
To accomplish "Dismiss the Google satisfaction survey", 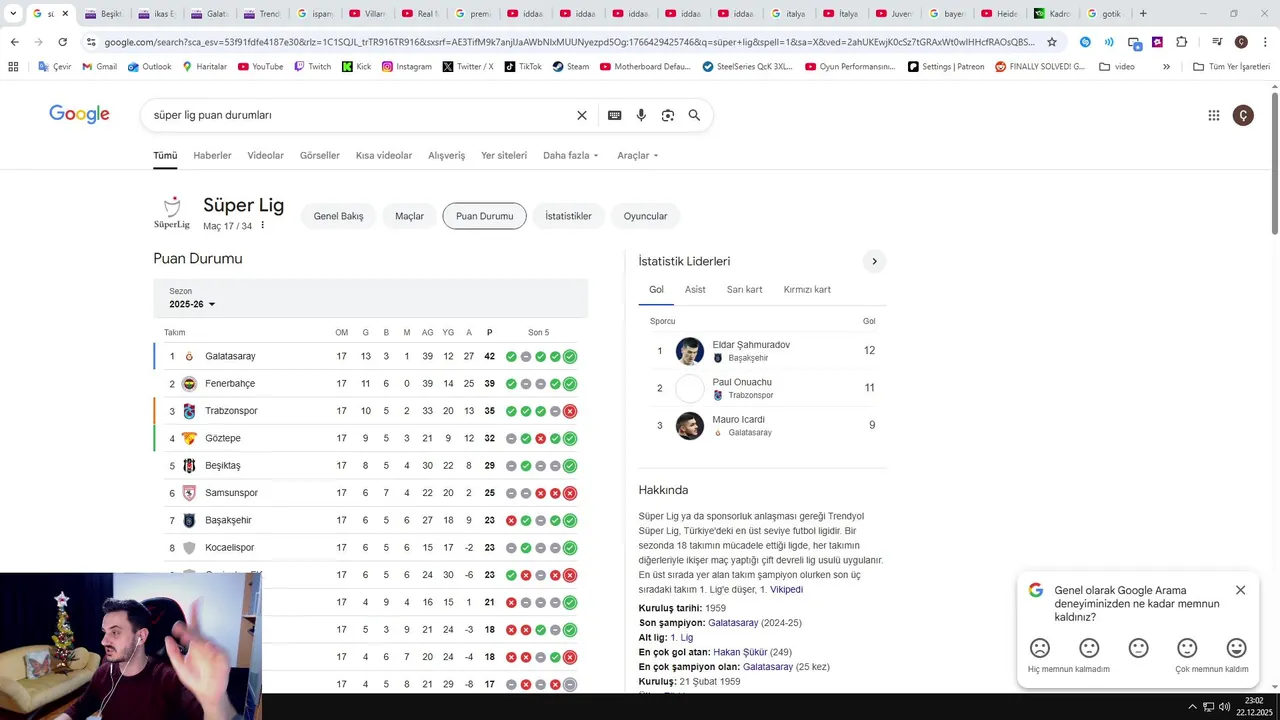I will point(1240,590).
